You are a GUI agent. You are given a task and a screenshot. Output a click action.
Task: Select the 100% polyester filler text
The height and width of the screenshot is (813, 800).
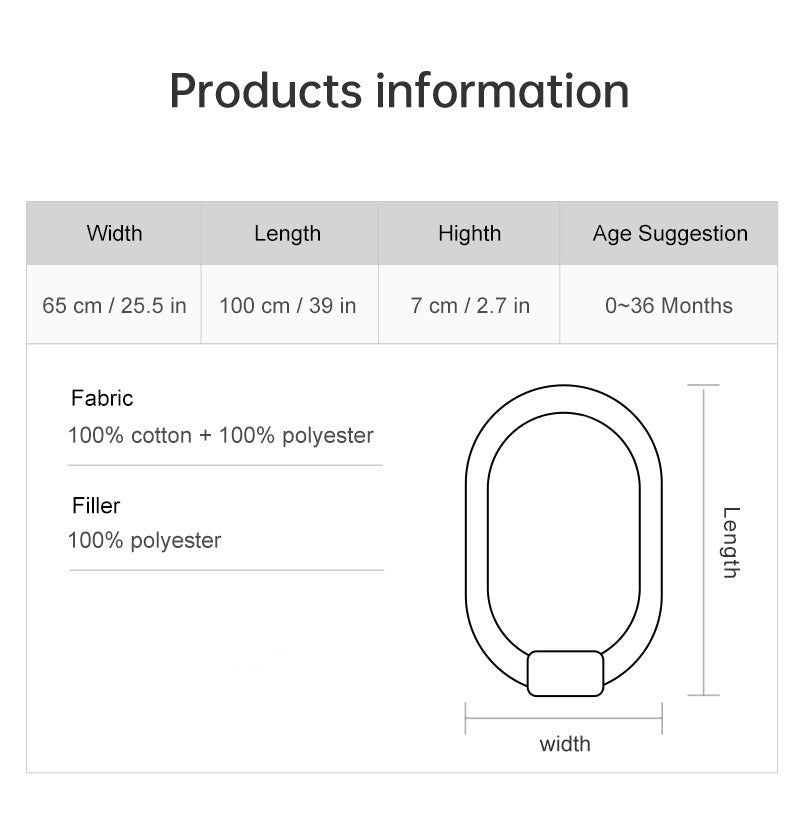145,541
